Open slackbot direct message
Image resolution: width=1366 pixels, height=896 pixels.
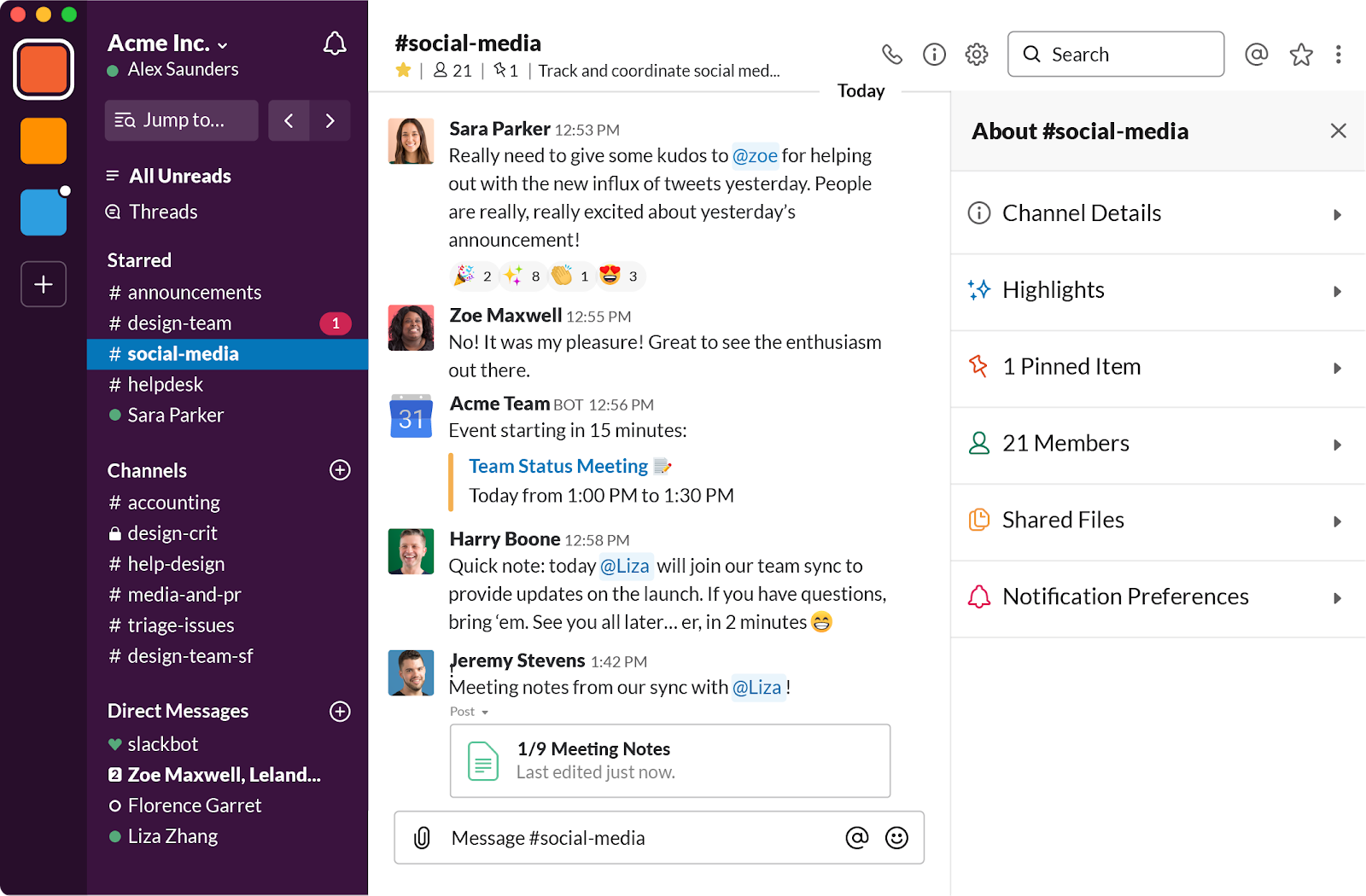coord(227,744)
